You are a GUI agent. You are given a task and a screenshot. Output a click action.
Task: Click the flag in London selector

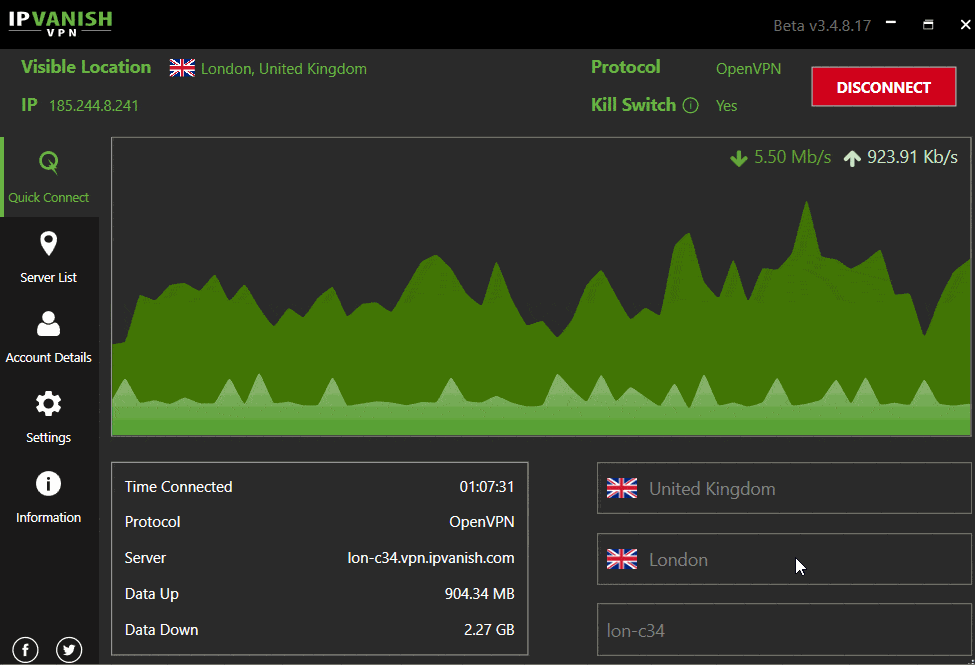pos(622,559)
